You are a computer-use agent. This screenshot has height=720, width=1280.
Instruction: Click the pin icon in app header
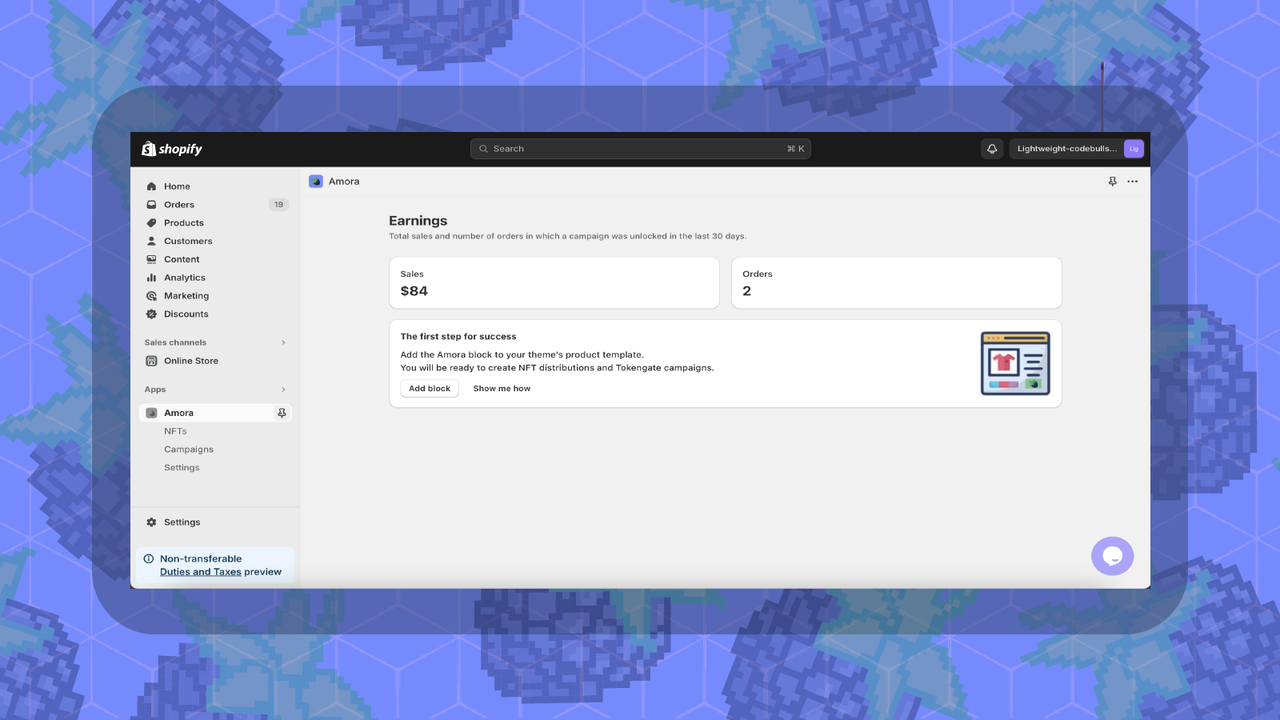(x=1112, y=181)
